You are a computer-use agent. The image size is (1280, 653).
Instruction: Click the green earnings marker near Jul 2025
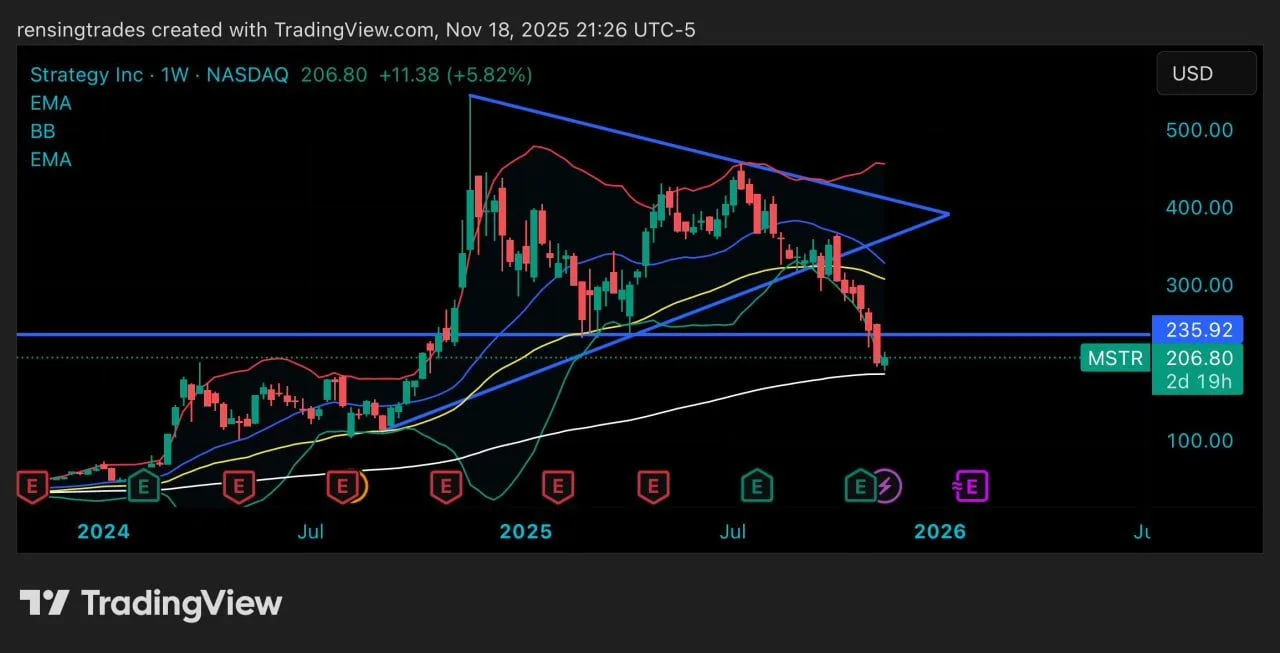[756, 487]
